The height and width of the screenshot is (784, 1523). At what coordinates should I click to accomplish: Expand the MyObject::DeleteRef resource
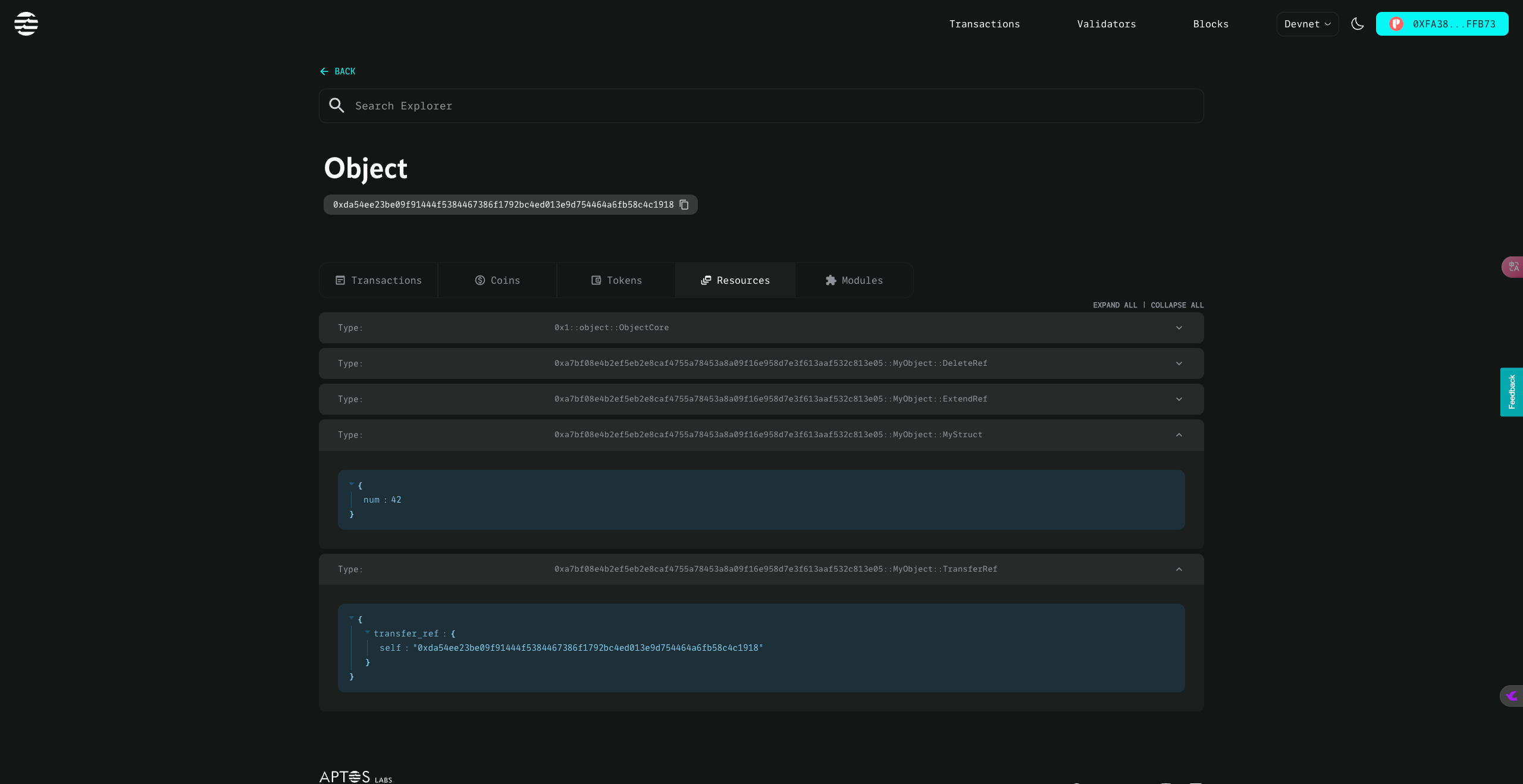(x=761, y=363)
